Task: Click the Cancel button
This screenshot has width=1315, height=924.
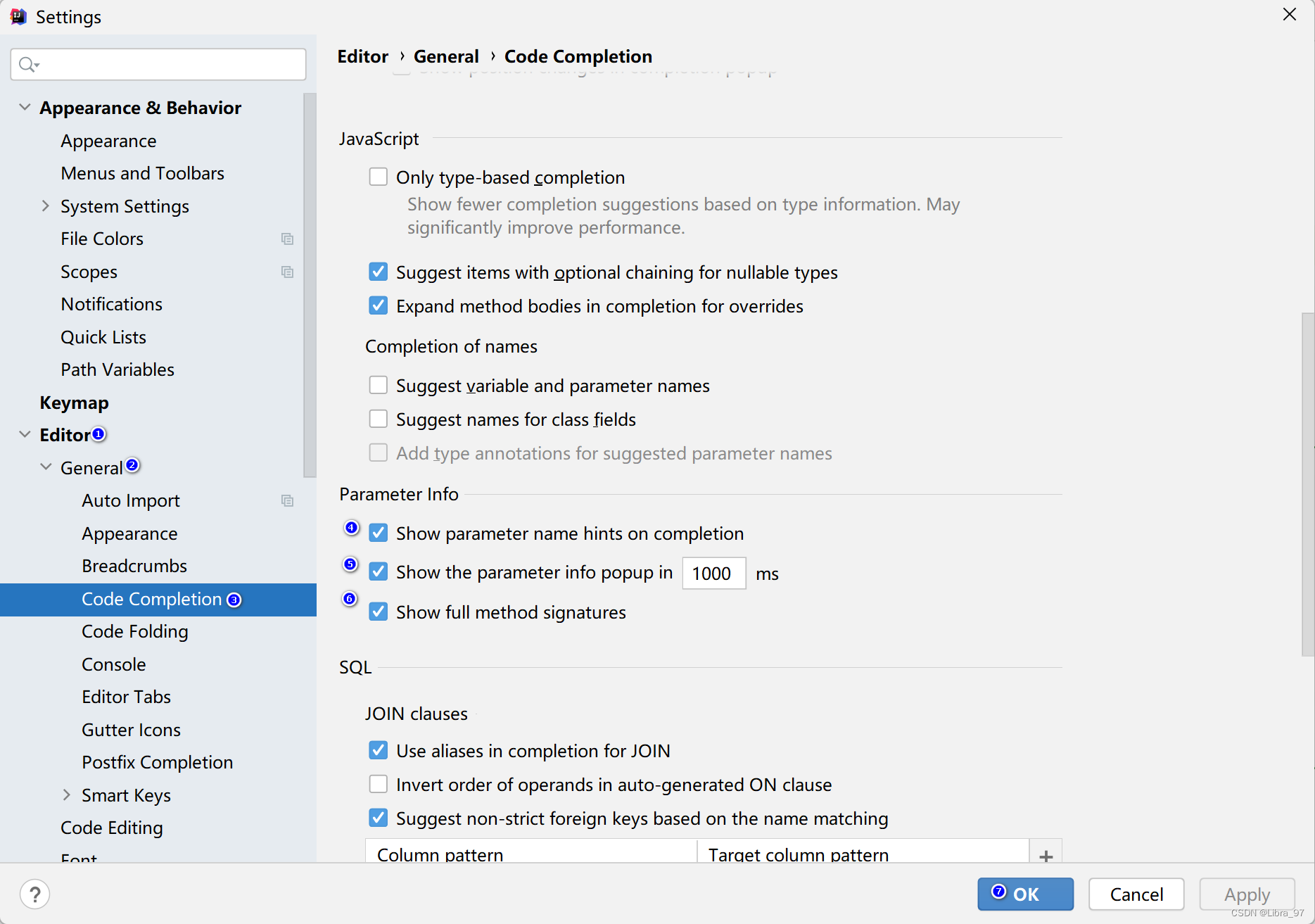Action: click(1136, 894)
